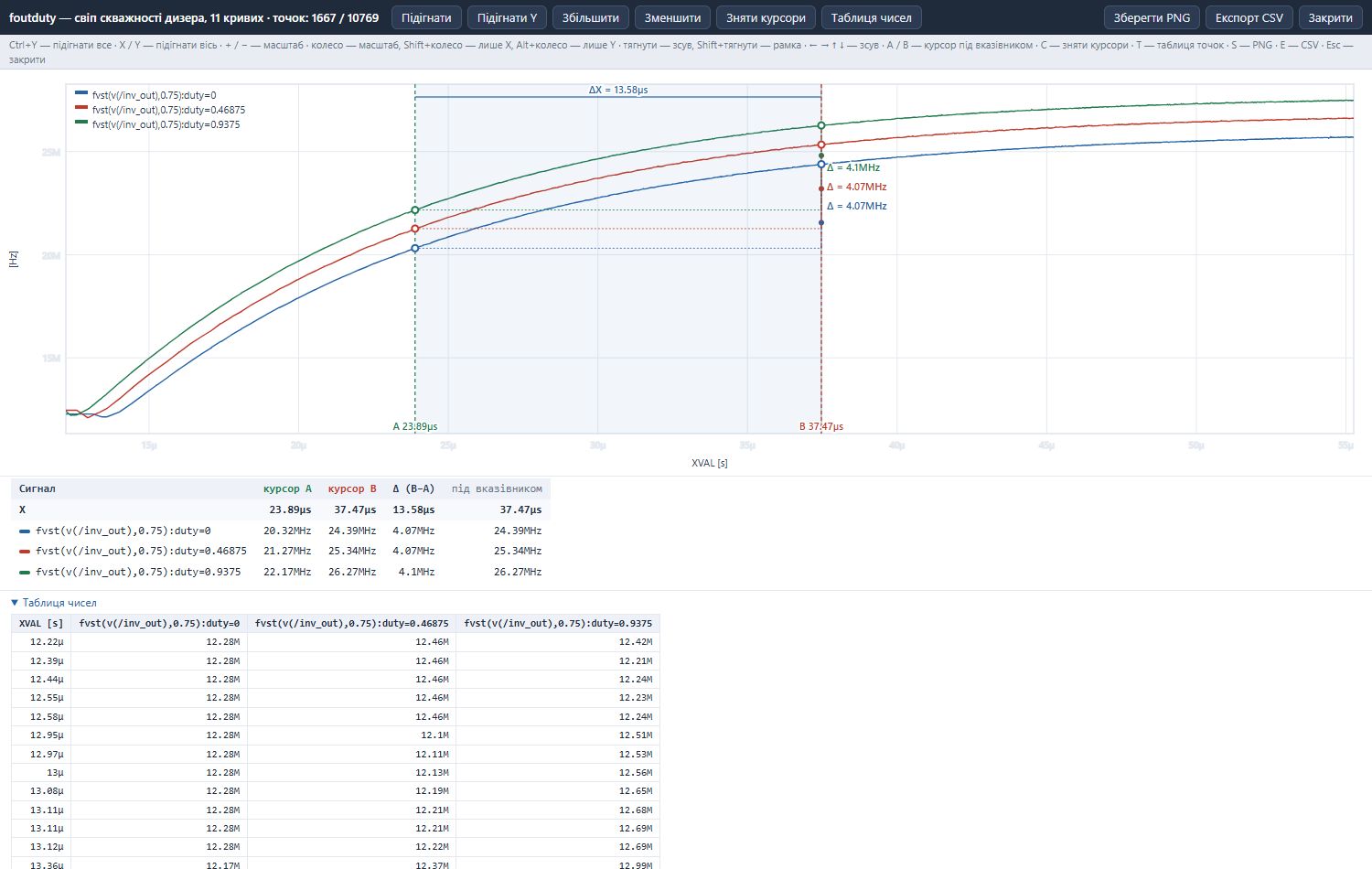This screenshot has height=869, width=1372.
Task: Click the XVAL [s] column header
Action: point(41,624)
